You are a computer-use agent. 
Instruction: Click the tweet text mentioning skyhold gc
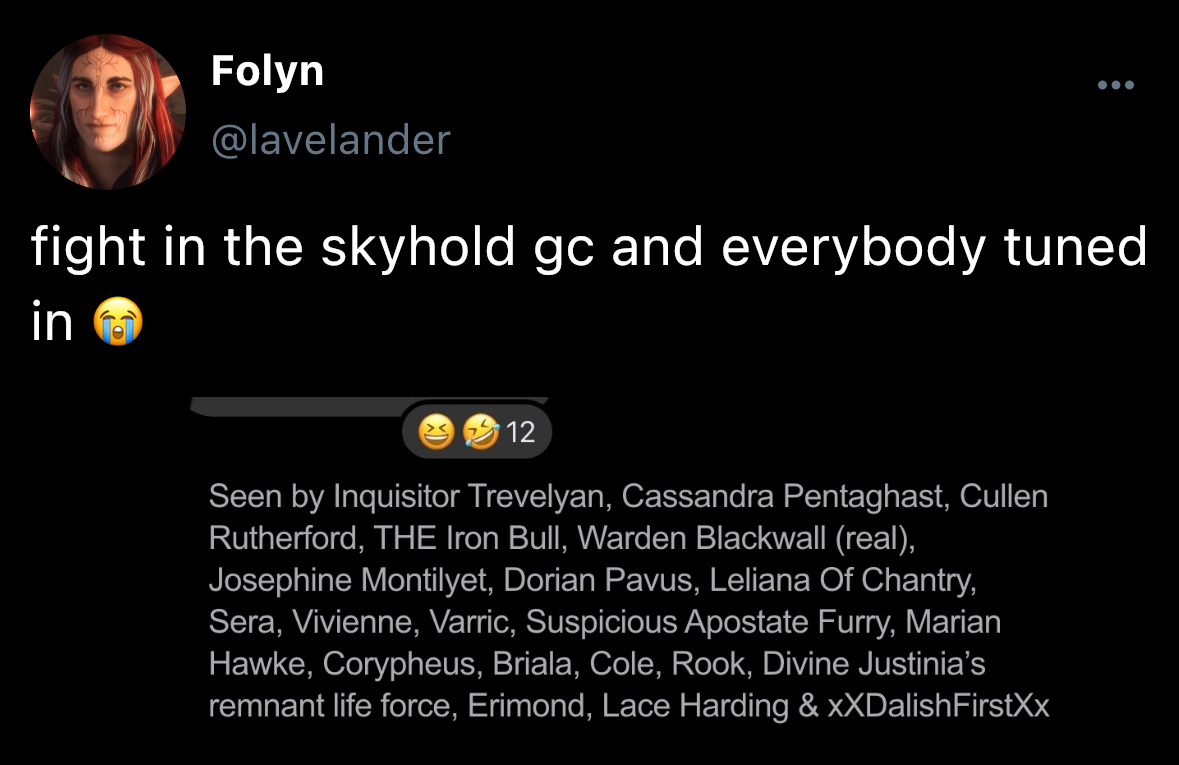[588, 247]
